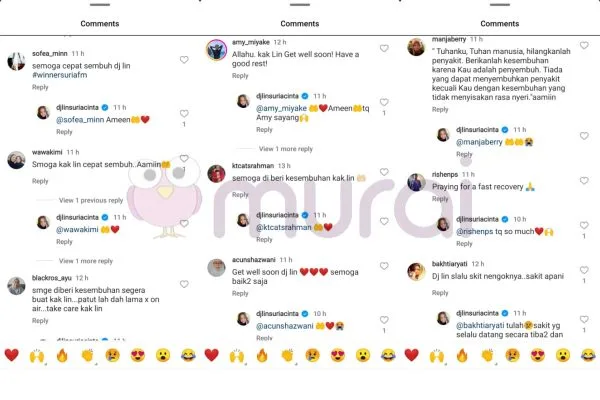The width and height of the screenshot is (600, 400).
Task: Open the @bakhtiaryati mention link
Action: click(x=480, y=325)
